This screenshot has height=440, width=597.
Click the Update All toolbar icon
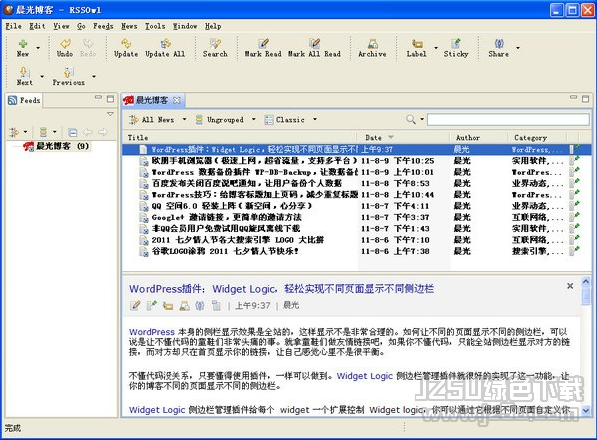click(x=166, y=48)
